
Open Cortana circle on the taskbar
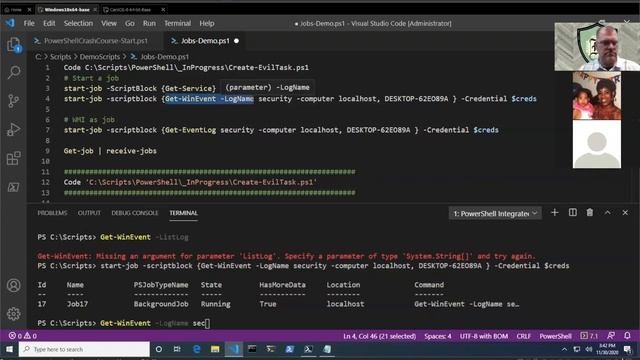tap(159, 349)
